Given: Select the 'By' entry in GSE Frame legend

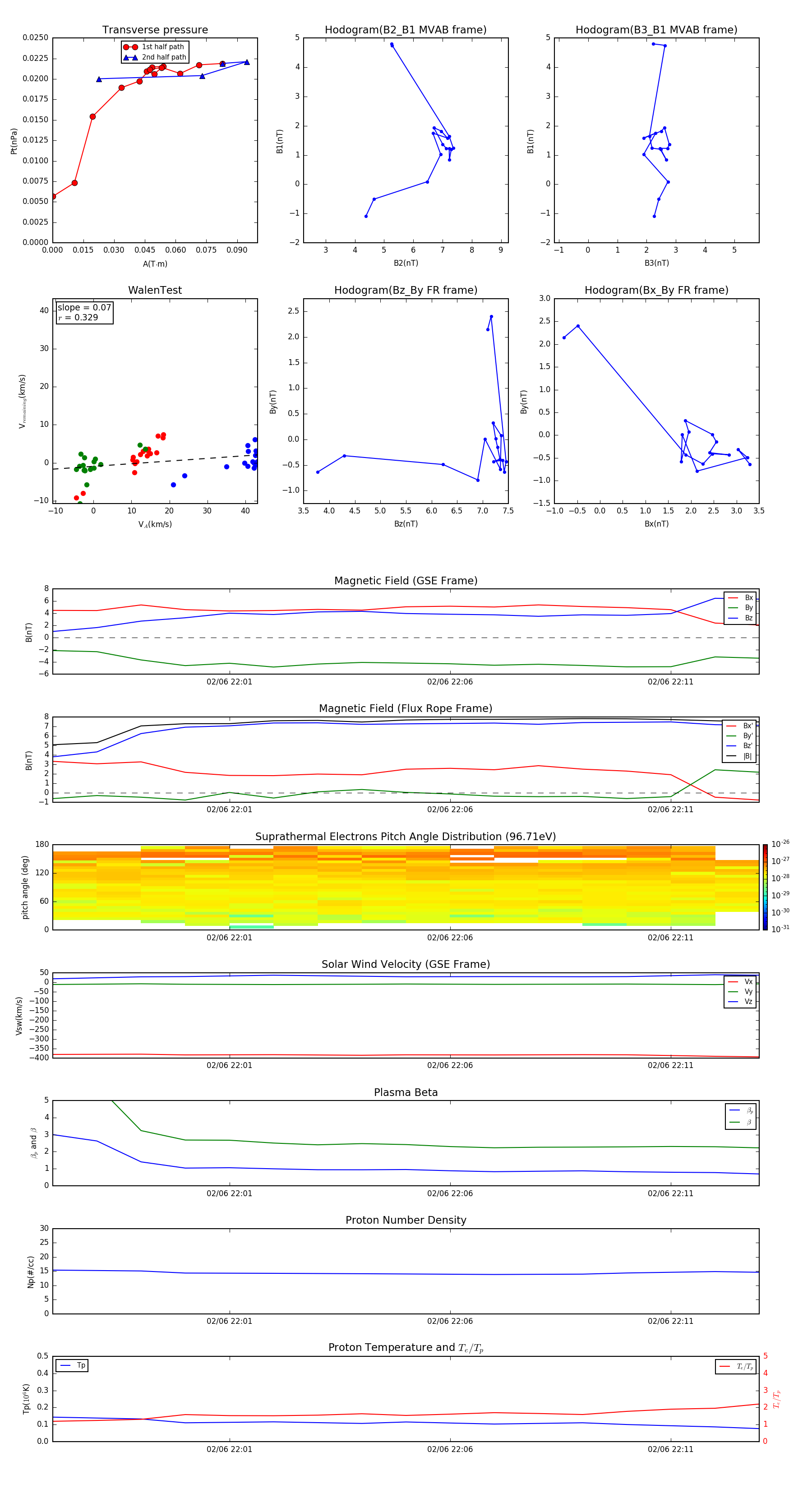Looking at the screenshot, I should click(x=740, y=607).
